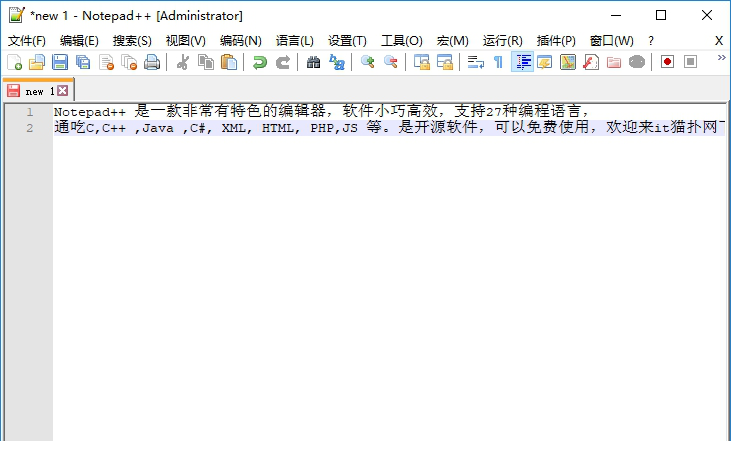Viewport: 731px width, 458px height.
Task: Paste clipboard with toolbar icon
Action: [x=228, y=62]
